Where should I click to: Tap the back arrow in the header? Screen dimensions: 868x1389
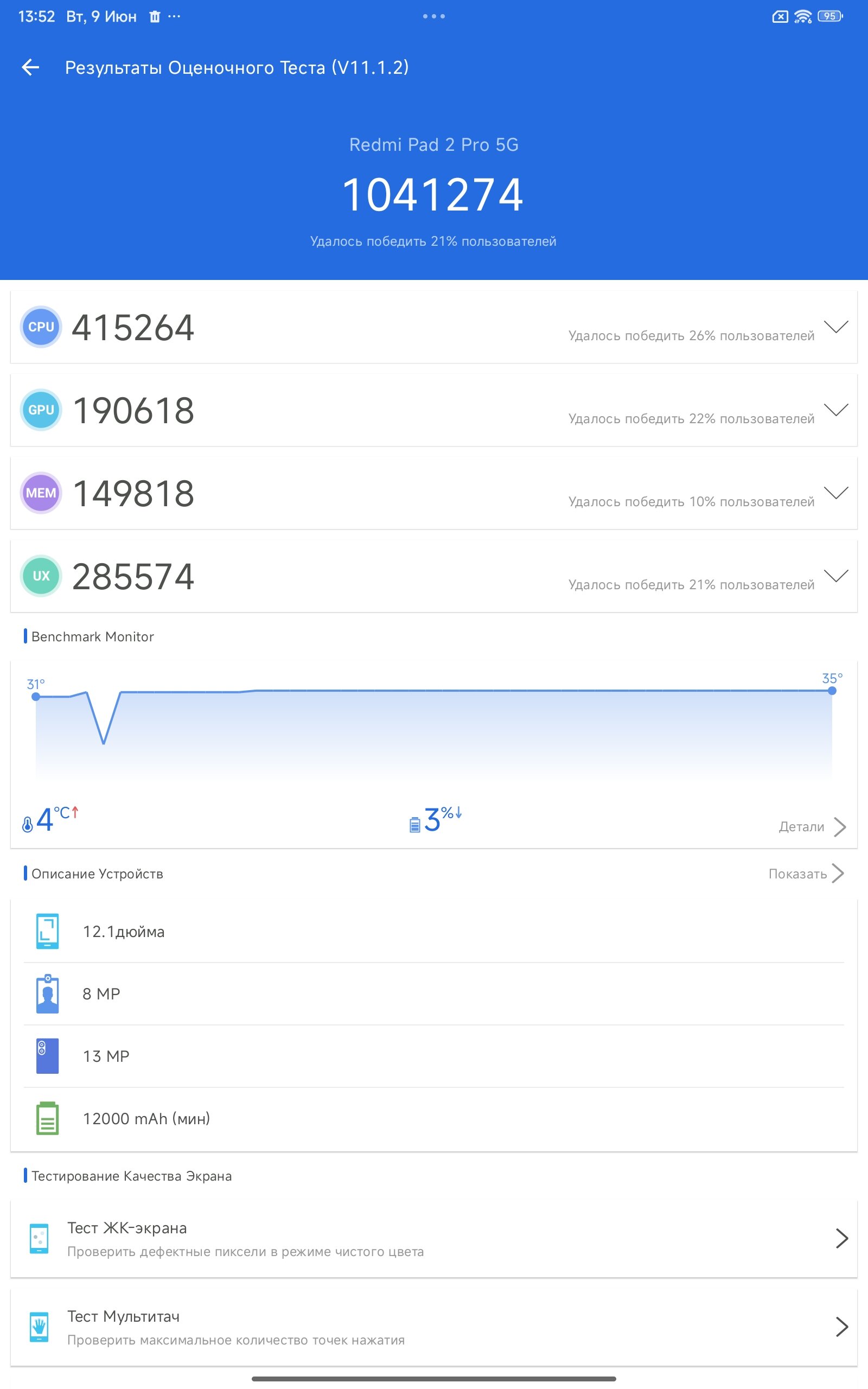tap(30, 67)
